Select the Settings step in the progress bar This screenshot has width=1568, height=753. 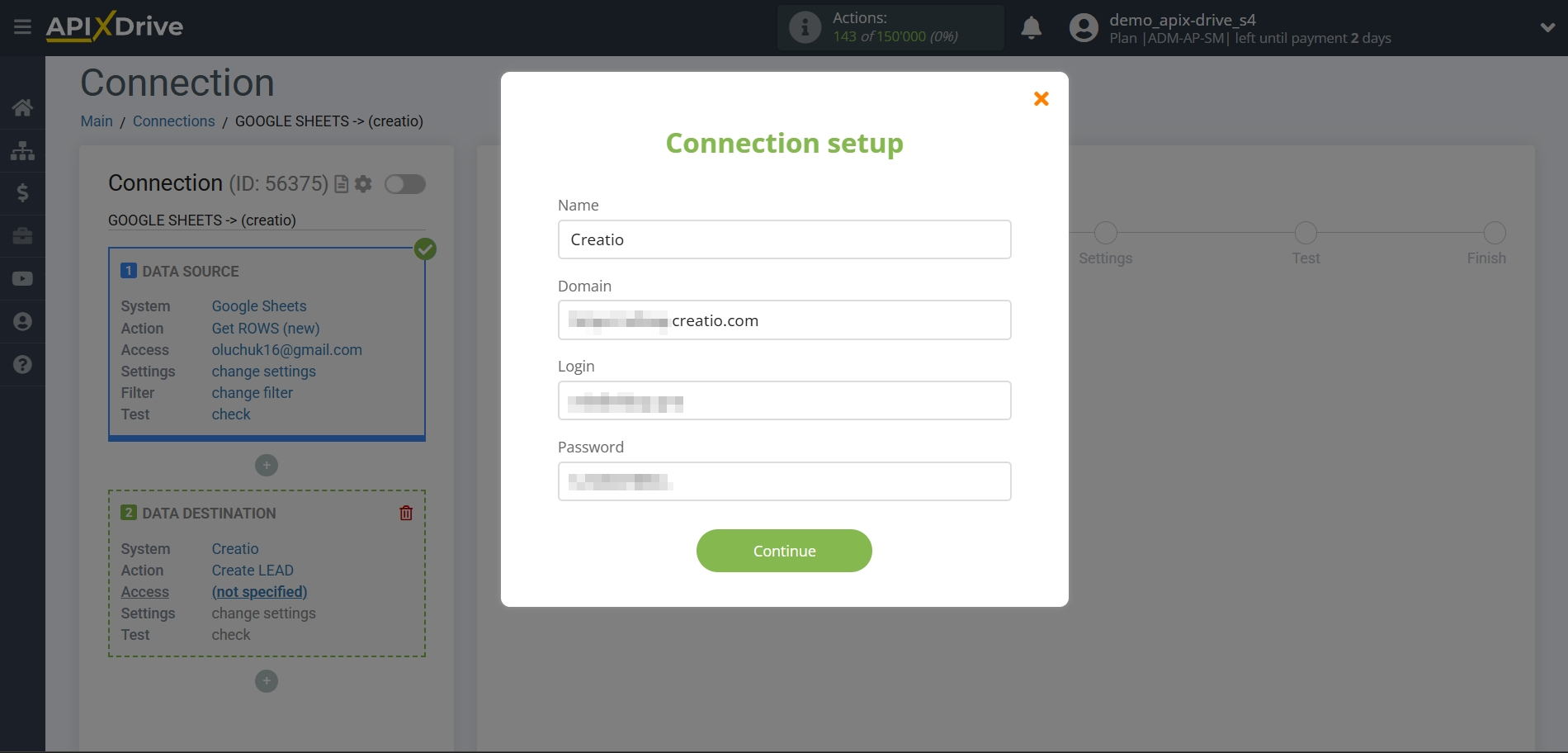click(1105, 234)
